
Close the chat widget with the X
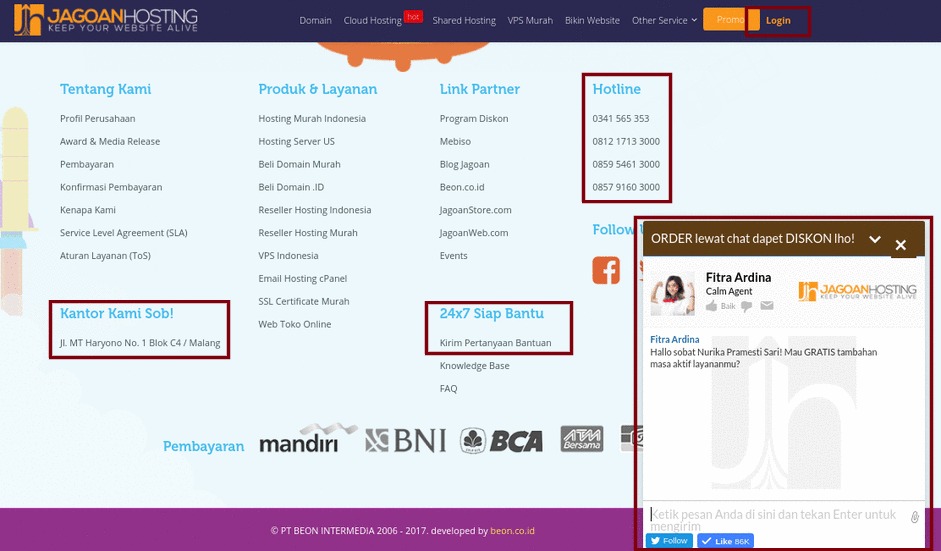tap(900, 245)
